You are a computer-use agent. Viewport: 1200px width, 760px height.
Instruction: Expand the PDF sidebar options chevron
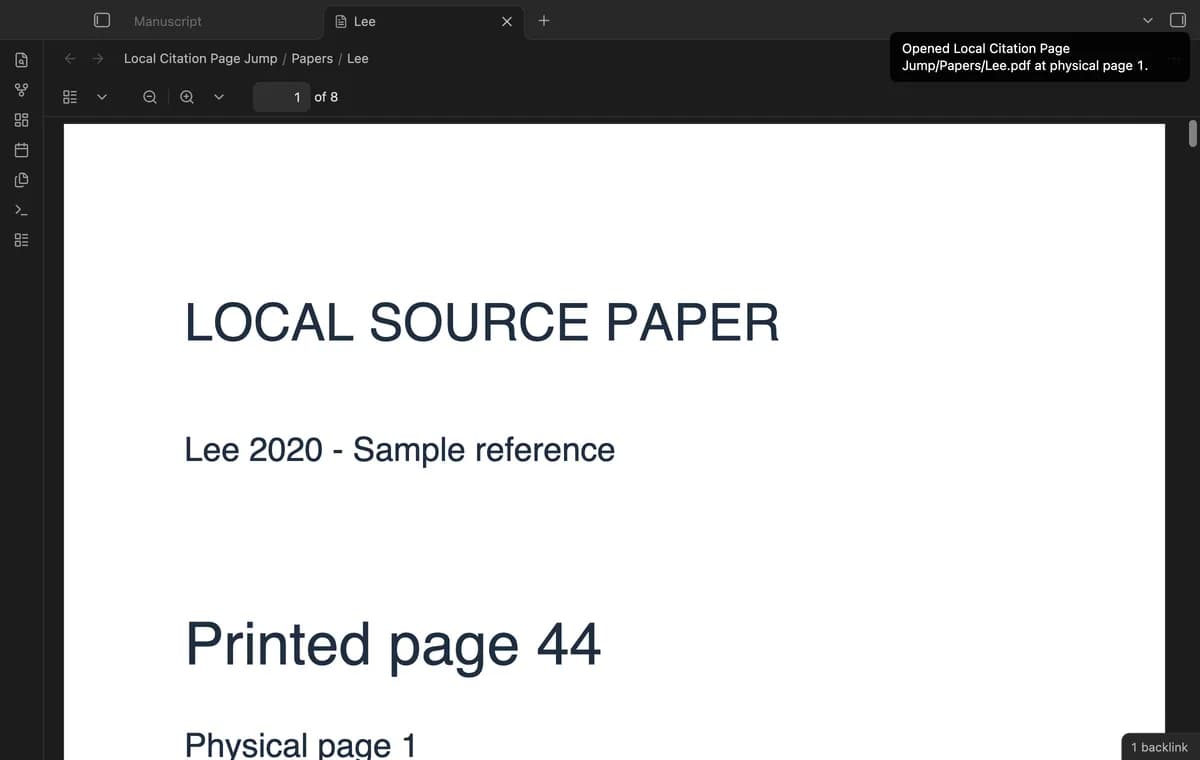point(101,97)
